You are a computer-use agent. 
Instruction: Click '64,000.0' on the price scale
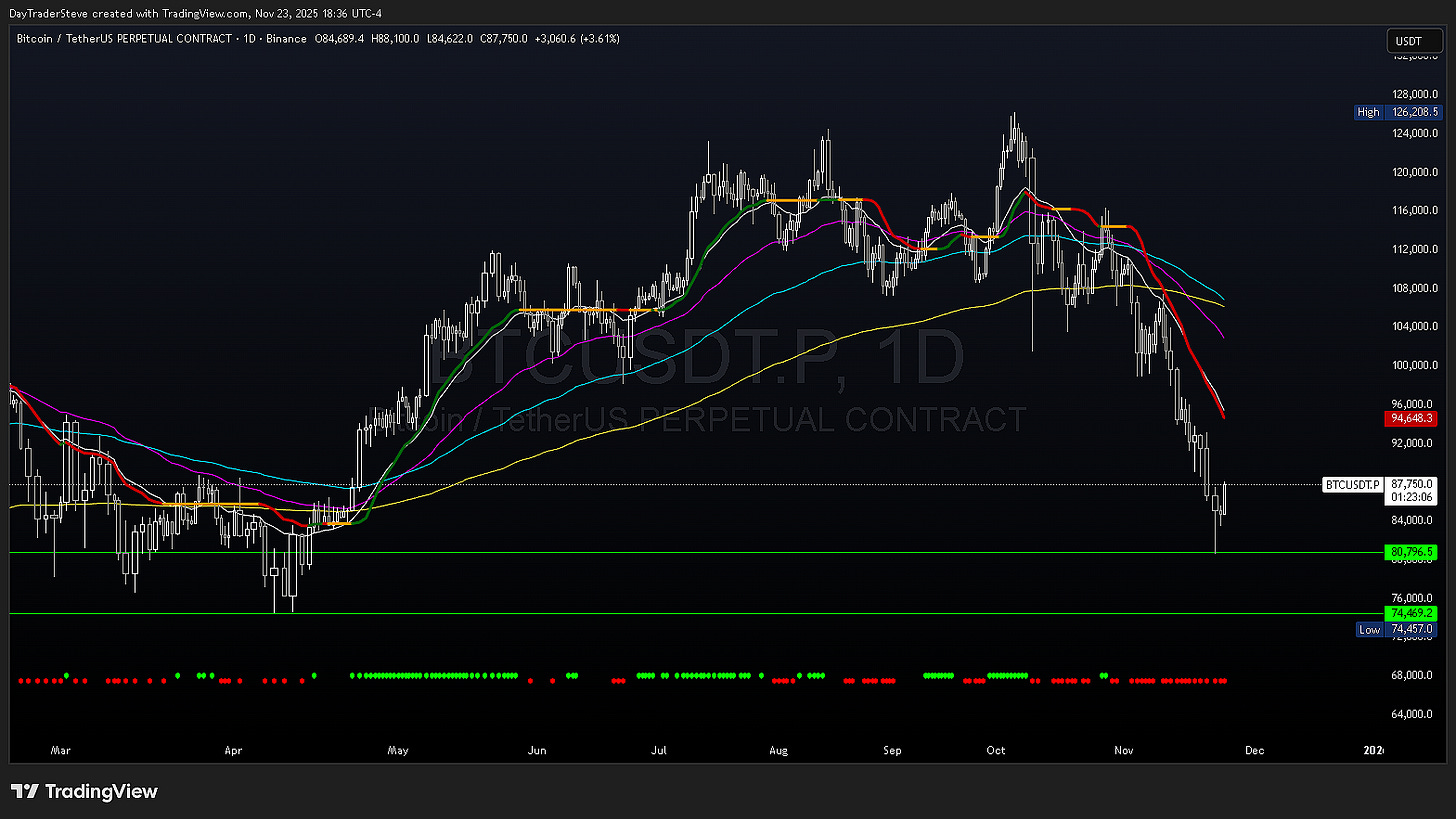click(x=1412, y=714)
